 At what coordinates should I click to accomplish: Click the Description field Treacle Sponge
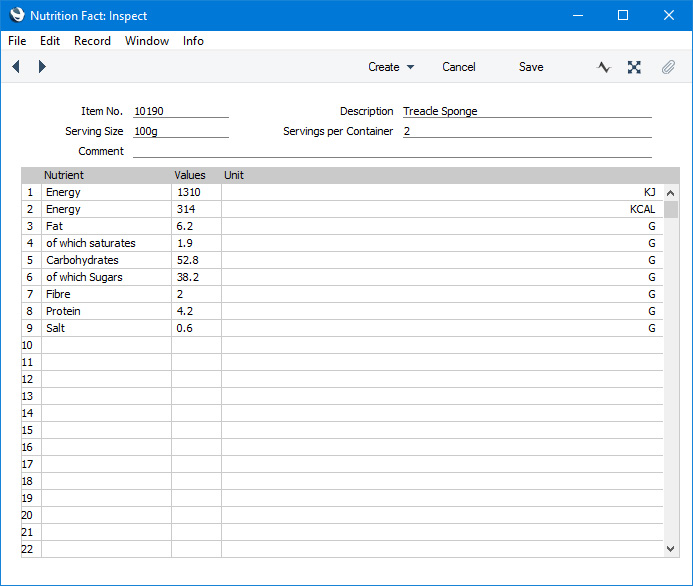point(527,111)
